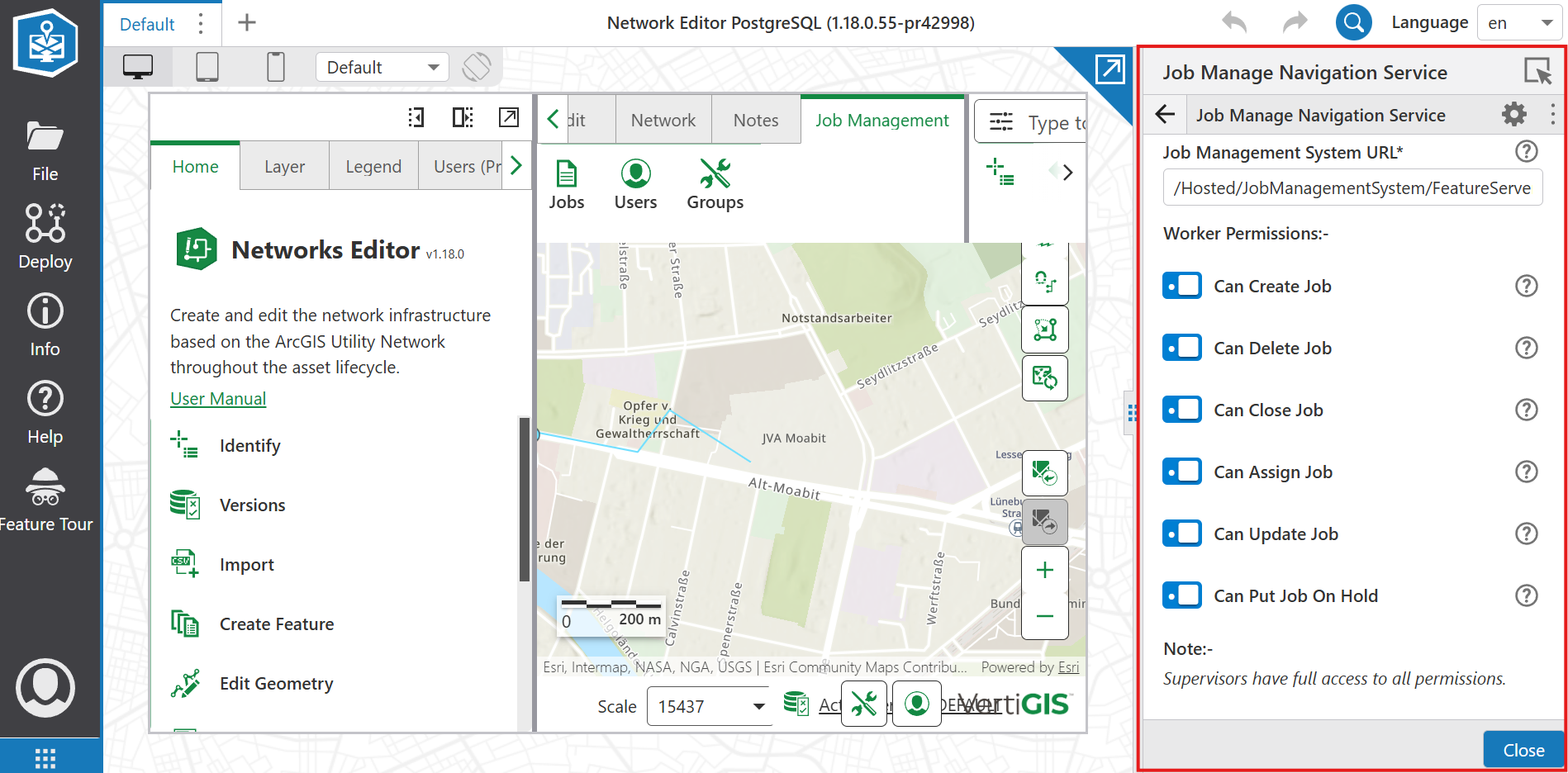Zoom out on the map

tap(1045, 616)
